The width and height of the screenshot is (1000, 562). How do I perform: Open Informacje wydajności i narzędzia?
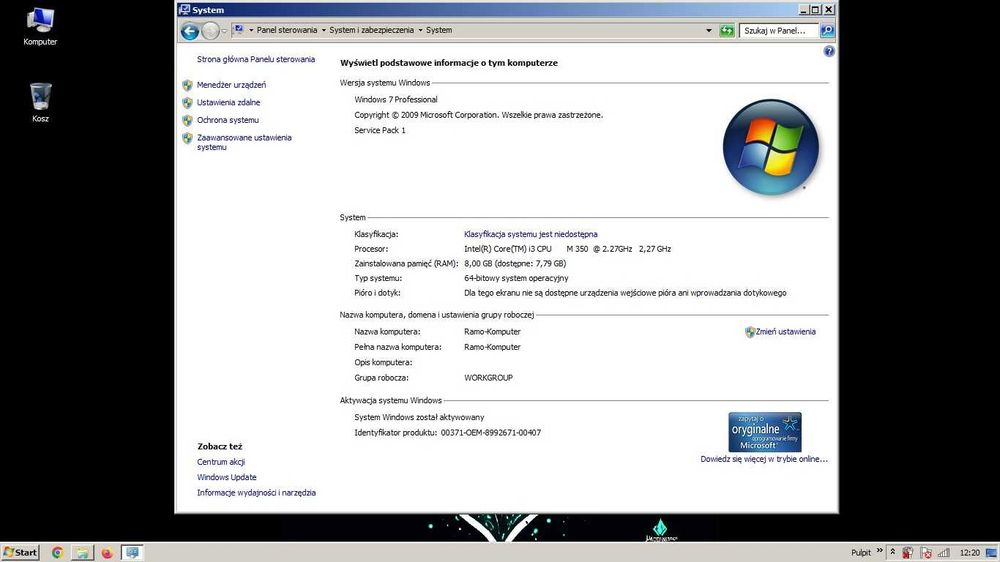coord(256,492)
